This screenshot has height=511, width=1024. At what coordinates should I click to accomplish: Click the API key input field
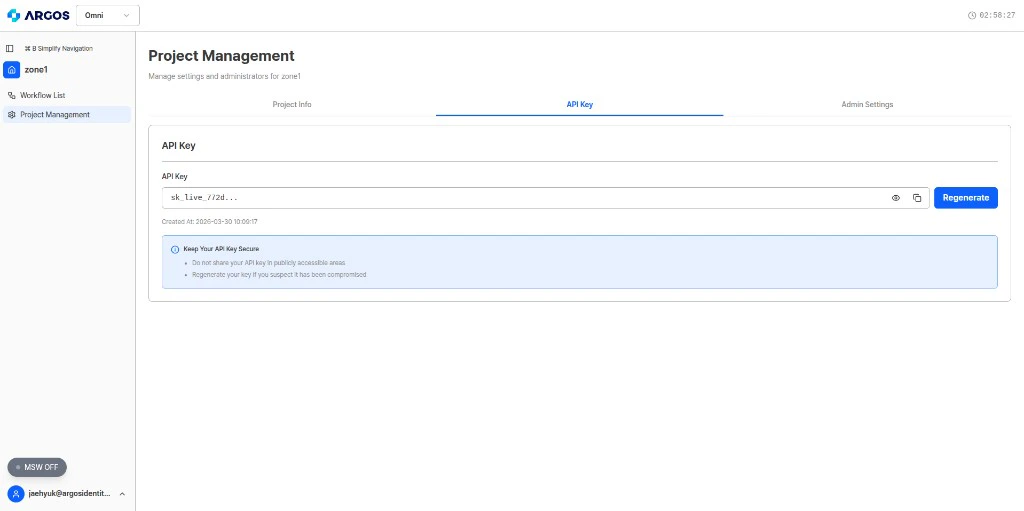545,198
